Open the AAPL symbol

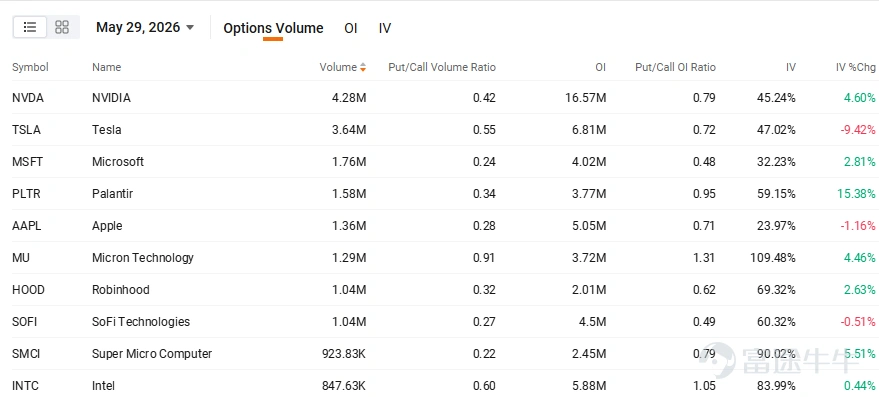point(26,226)
